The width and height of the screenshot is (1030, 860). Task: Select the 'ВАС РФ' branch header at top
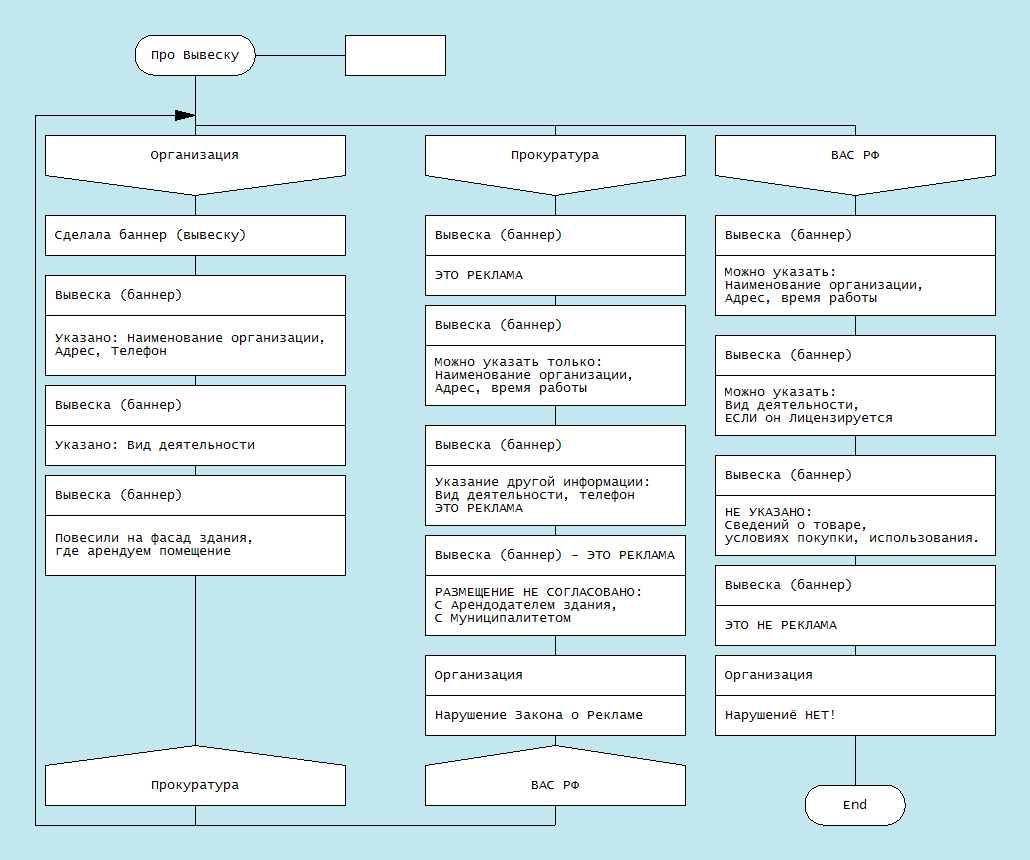tap(855, 157)
